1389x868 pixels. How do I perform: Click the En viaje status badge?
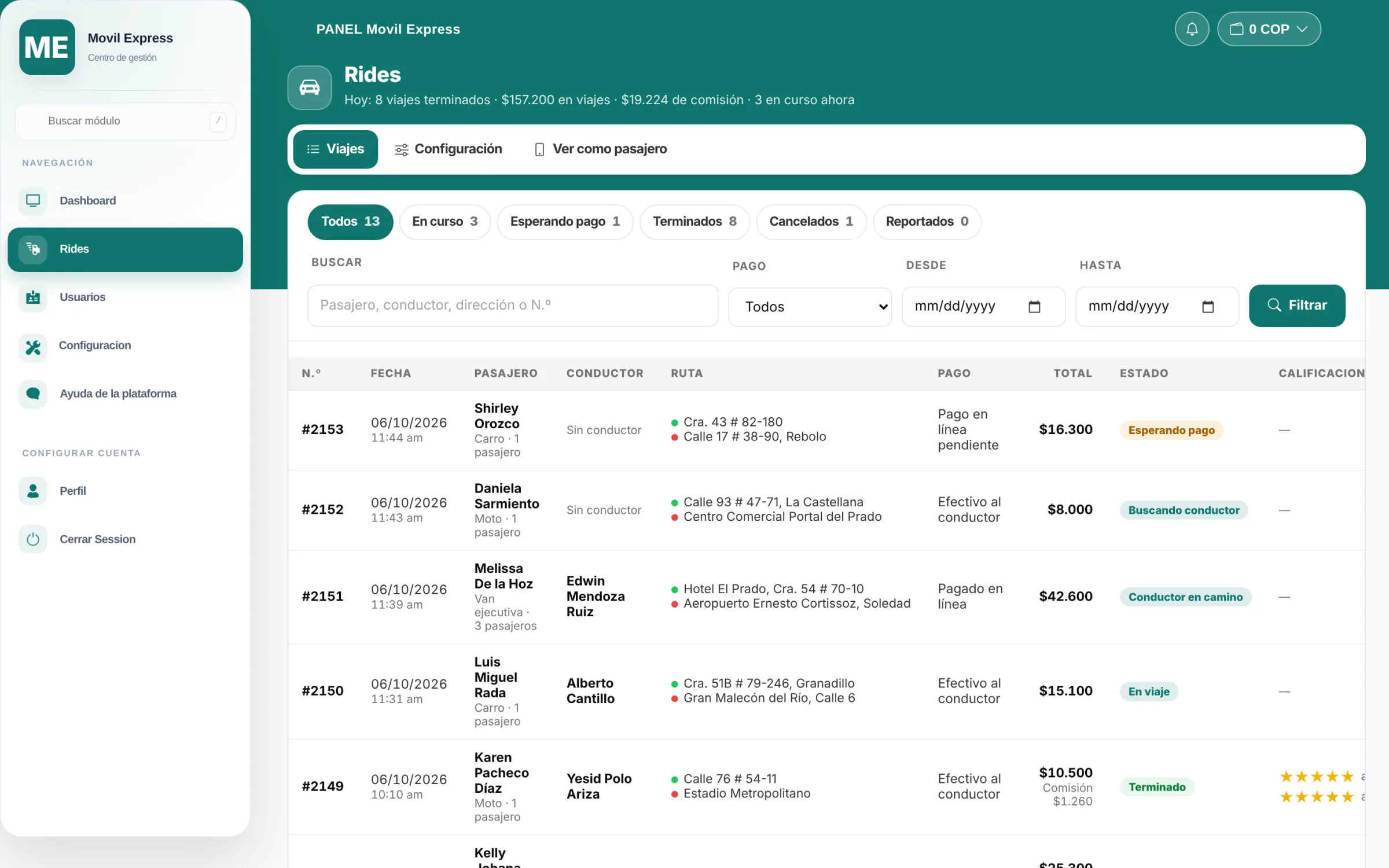[1149, 692]
